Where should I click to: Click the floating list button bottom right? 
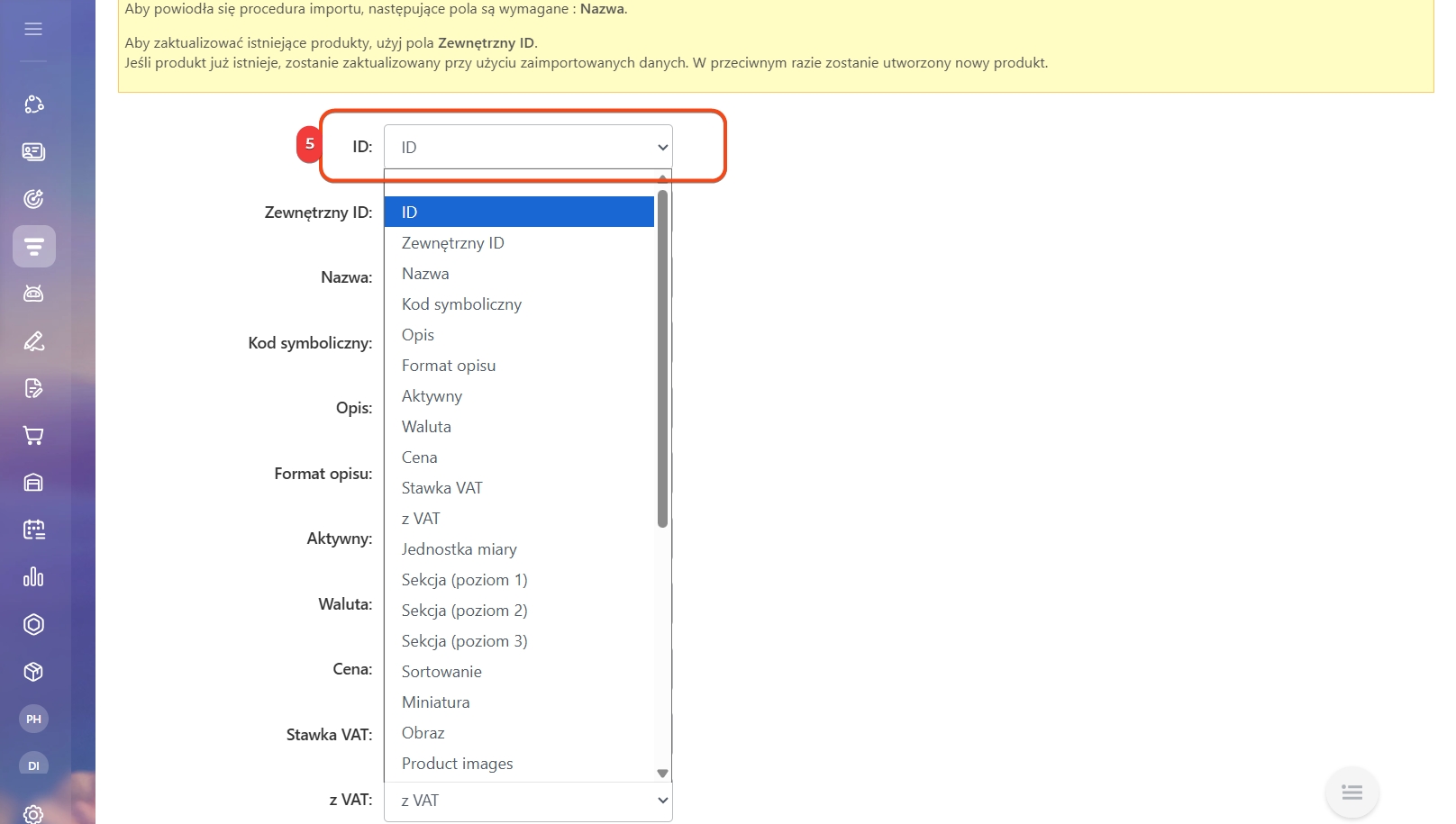1351,792
